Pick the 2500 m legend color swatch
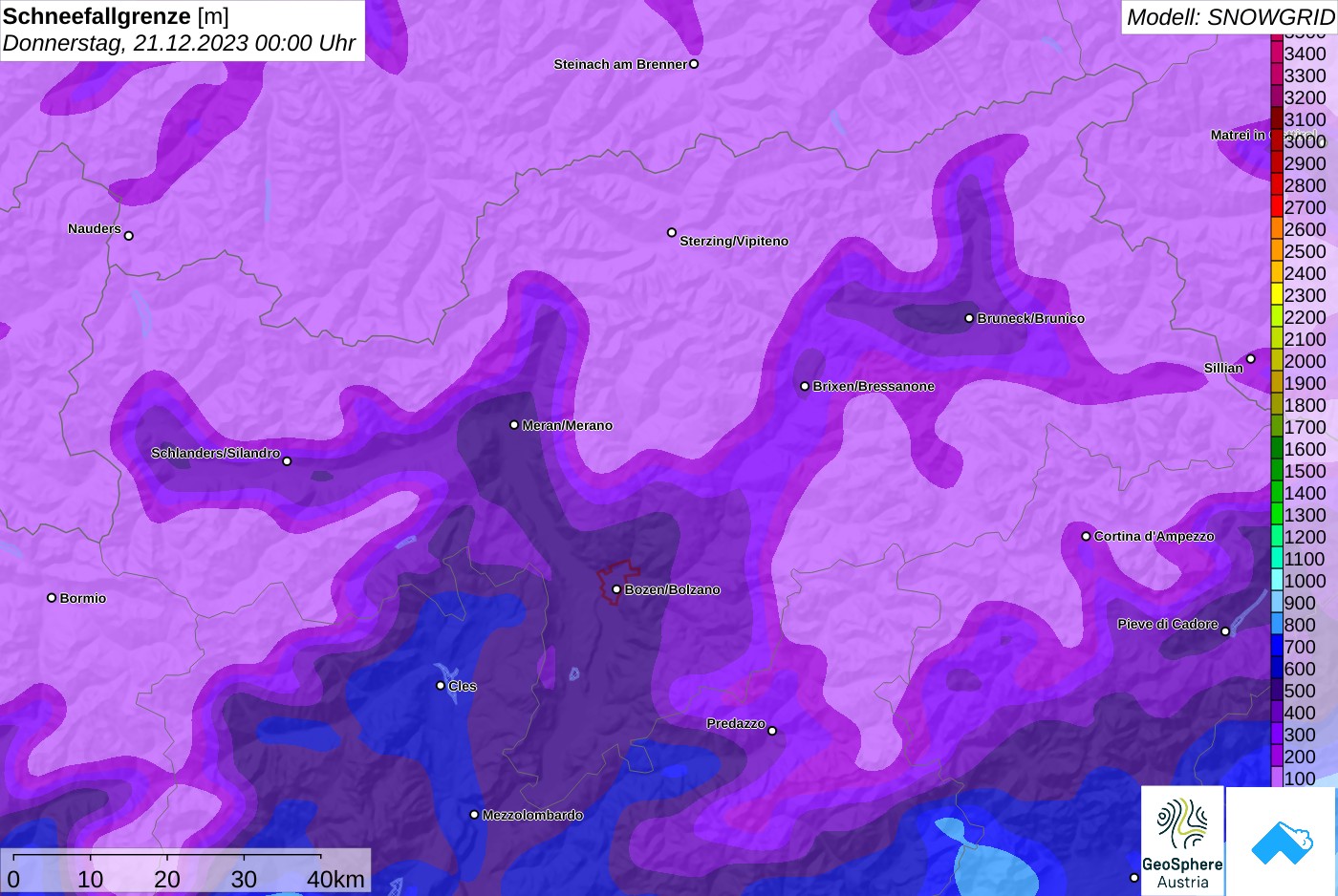1338x896 pixels. coord(1276,251)
